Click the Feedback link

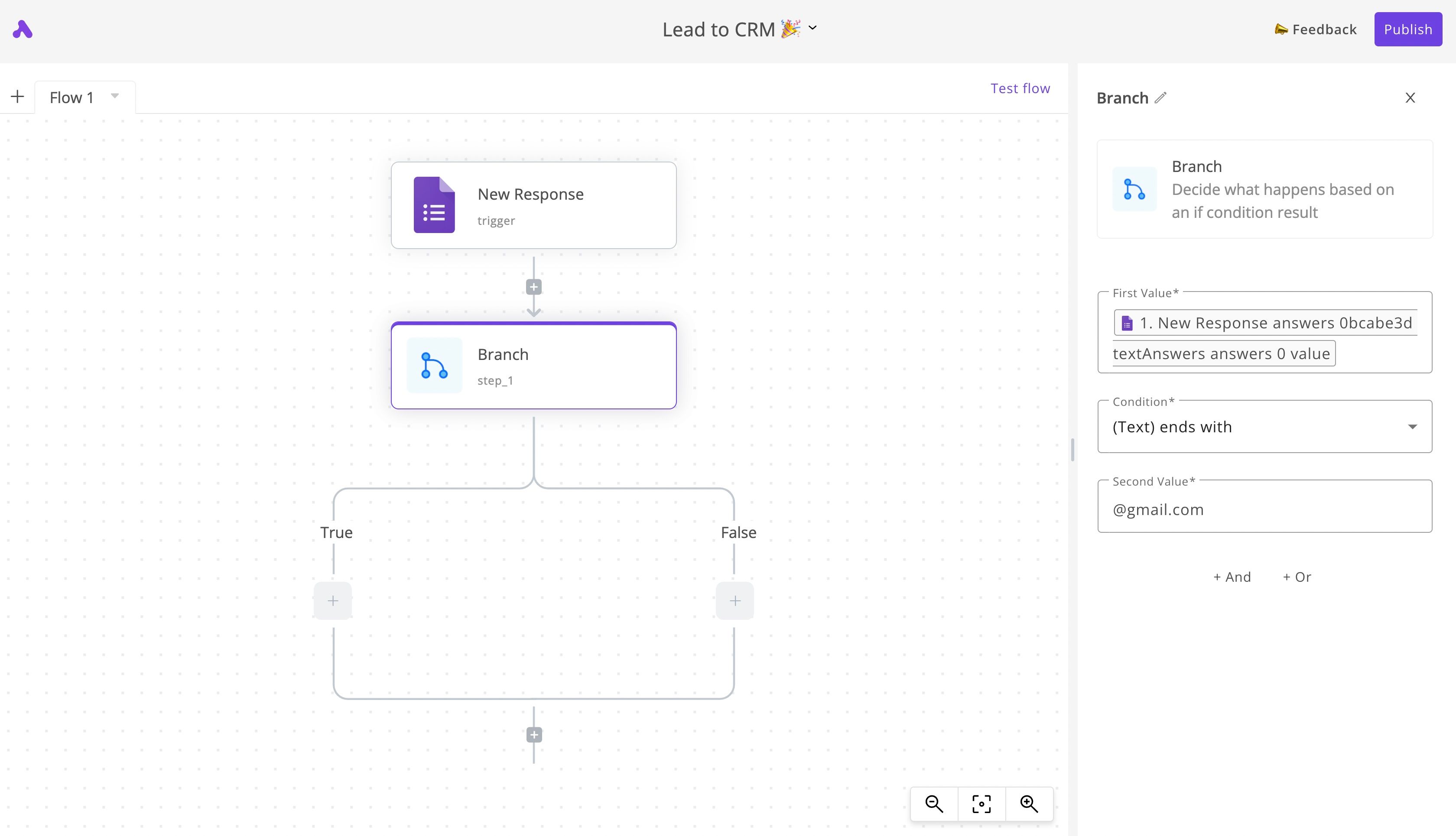click(1315, 29)
